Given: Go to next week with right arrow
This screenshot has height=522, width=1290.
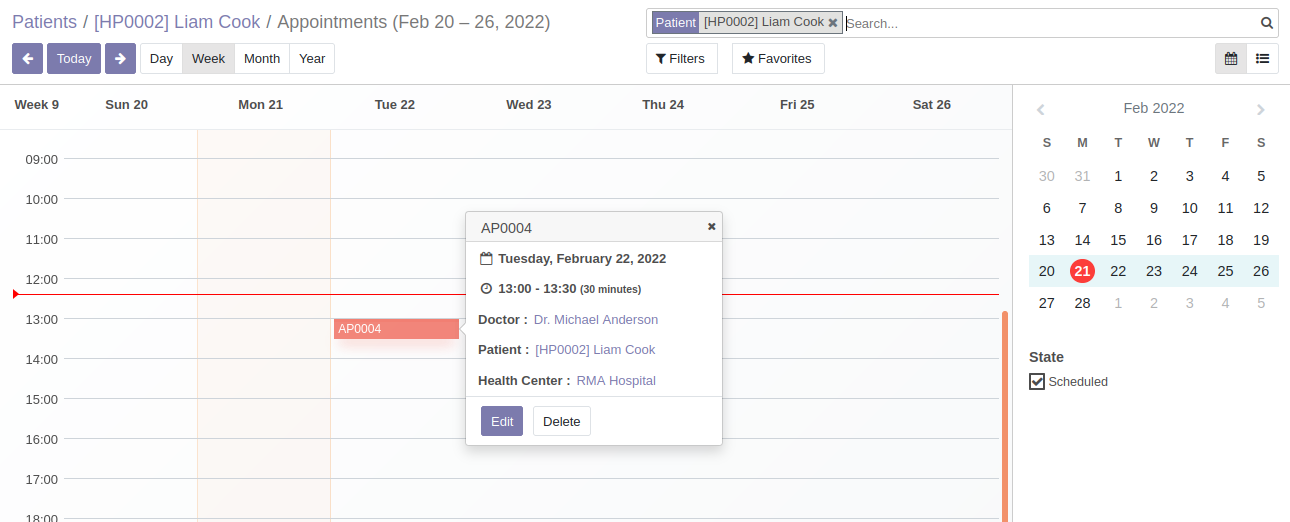Looking at the screenshot, I should tap(120, 59).
